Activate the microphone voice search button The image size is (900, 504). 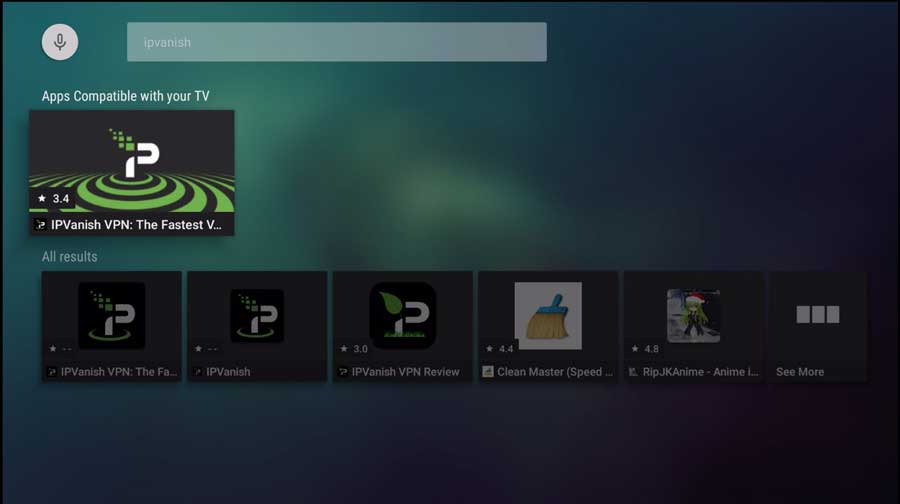tap(60, 42)
